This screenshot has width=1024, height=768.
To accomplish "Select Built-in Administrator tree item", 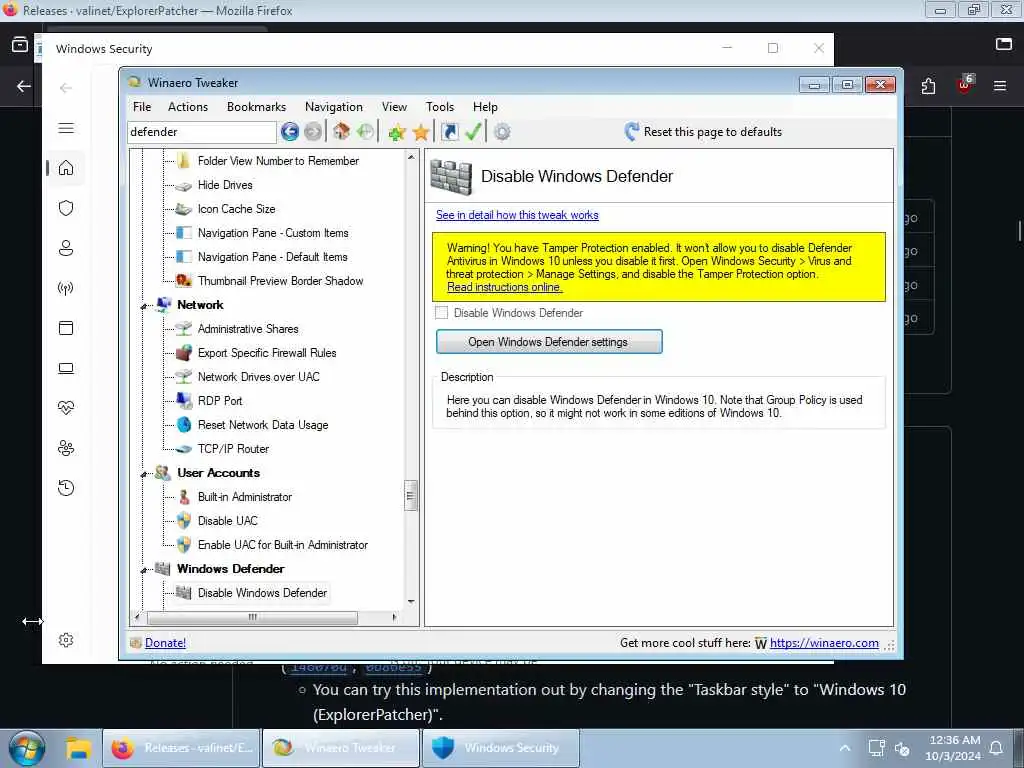I will [245, 497].
